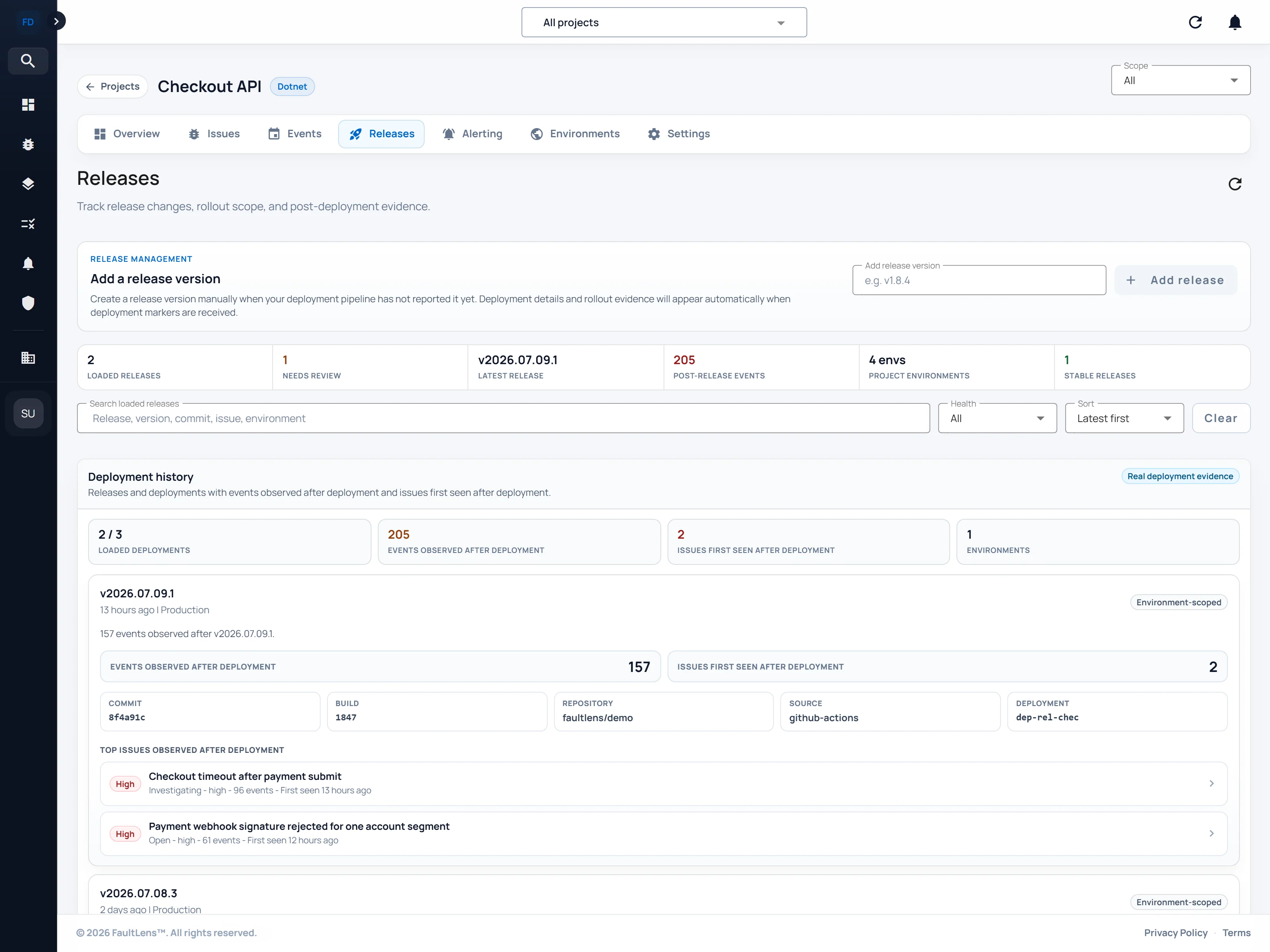The height and width of the screenshot is (952, 1270).
Task: Expand chevron on Payment webhook issue row
Action: [x=1211, y=833]
